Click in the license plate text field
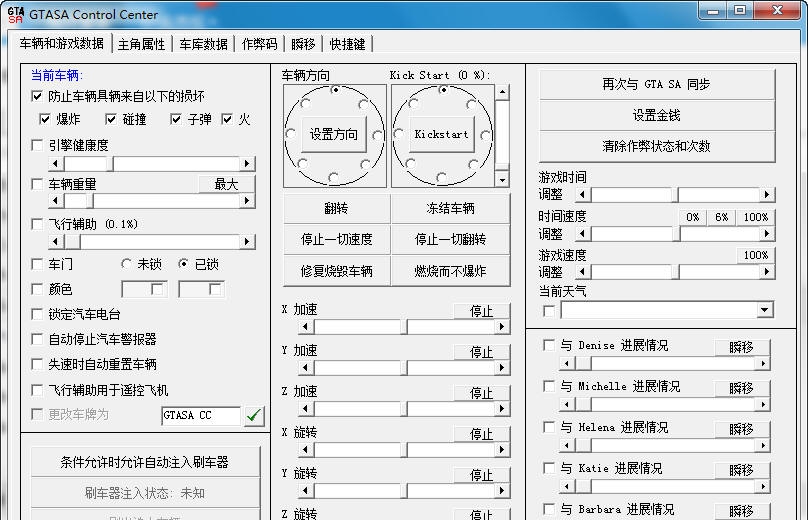808x520 pixels. pyautogui.click(x=201, y=415)
